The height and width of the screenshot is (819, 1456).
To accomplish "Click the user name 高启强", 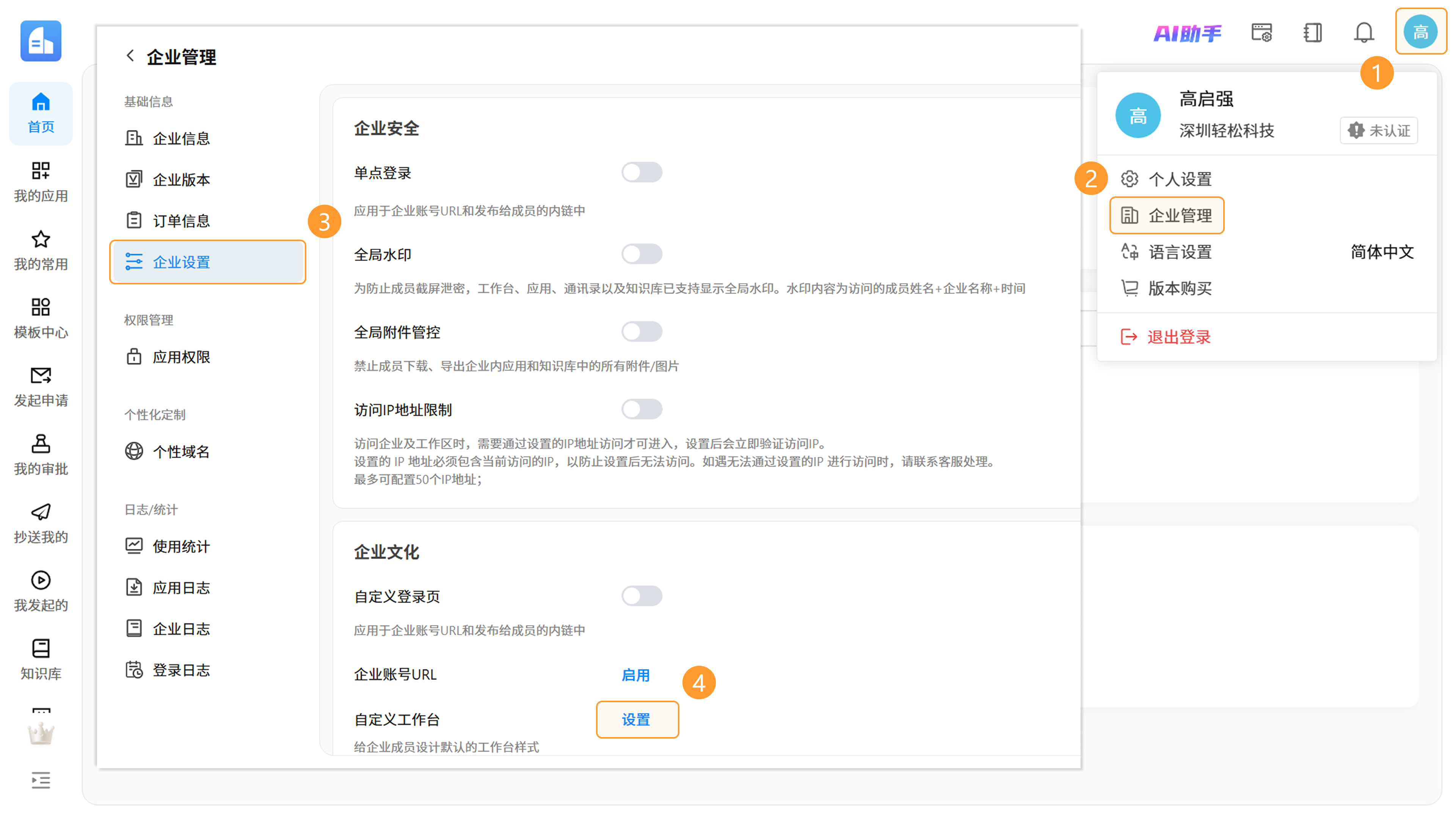I will tap(1206, 99).
